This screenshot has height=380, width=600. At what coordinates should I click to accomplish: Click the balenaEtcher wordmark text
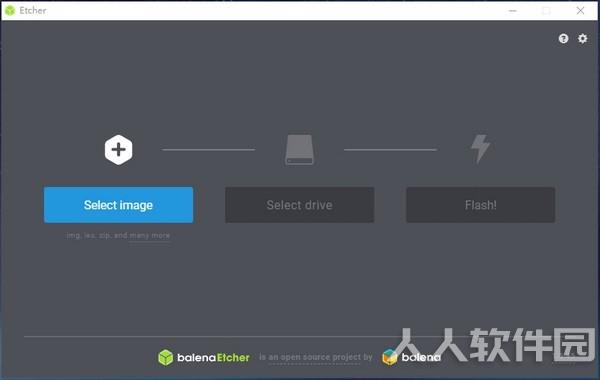pos(213,357)
